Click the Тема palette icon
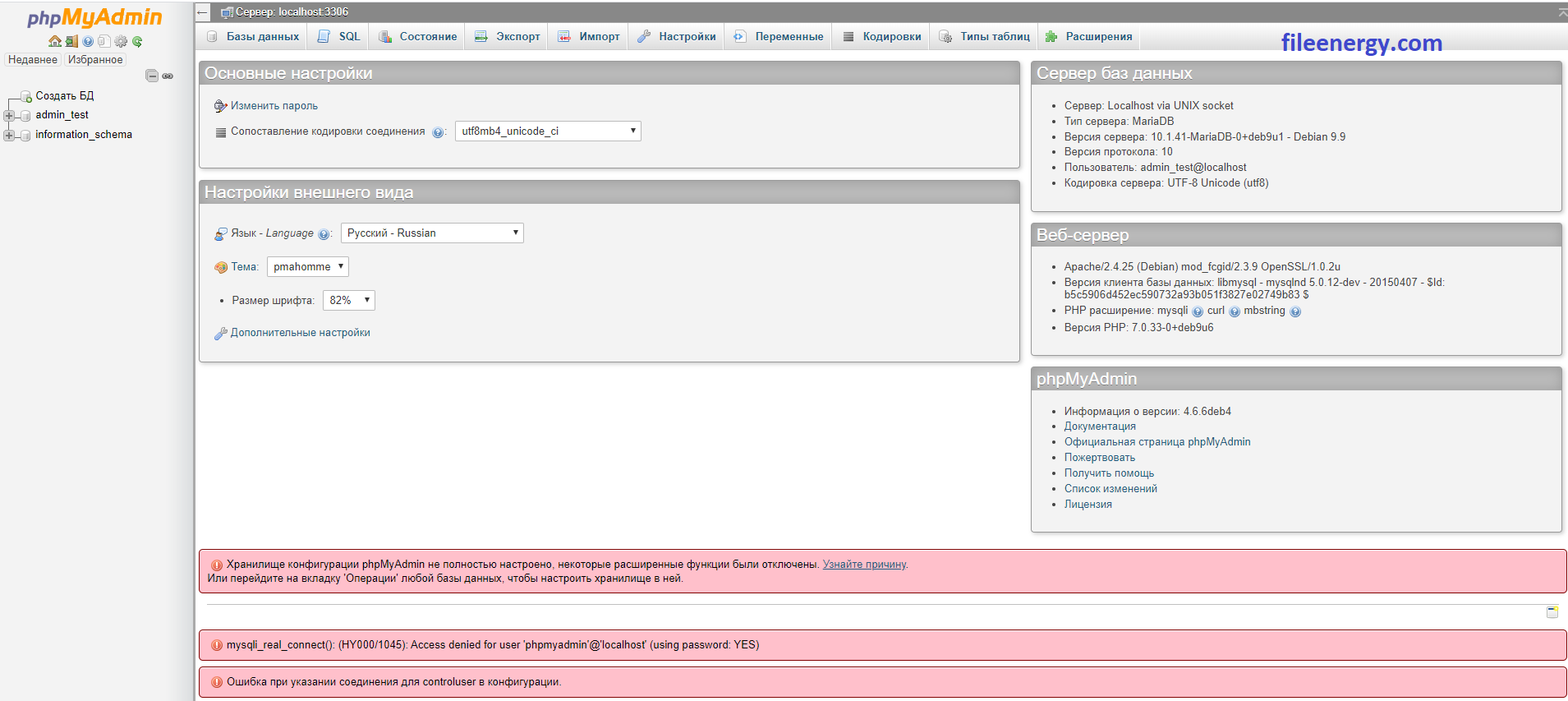The height and width of the screenshot is (701, 1568). pyautogui.click(x=220, y=267)
